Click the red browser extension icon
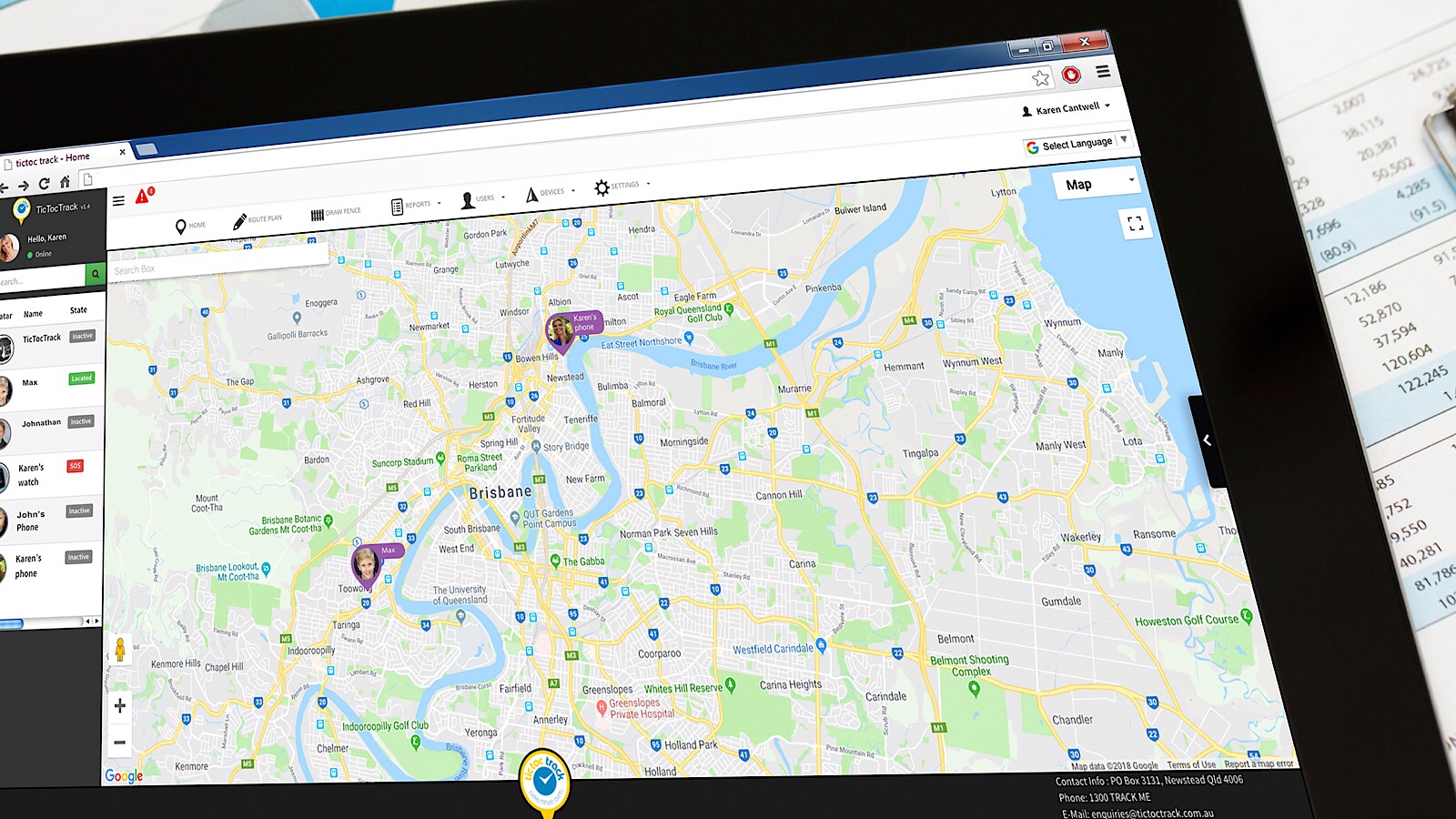The height and width of the screenshot is (819, 1456). [x=1072, y=75]
